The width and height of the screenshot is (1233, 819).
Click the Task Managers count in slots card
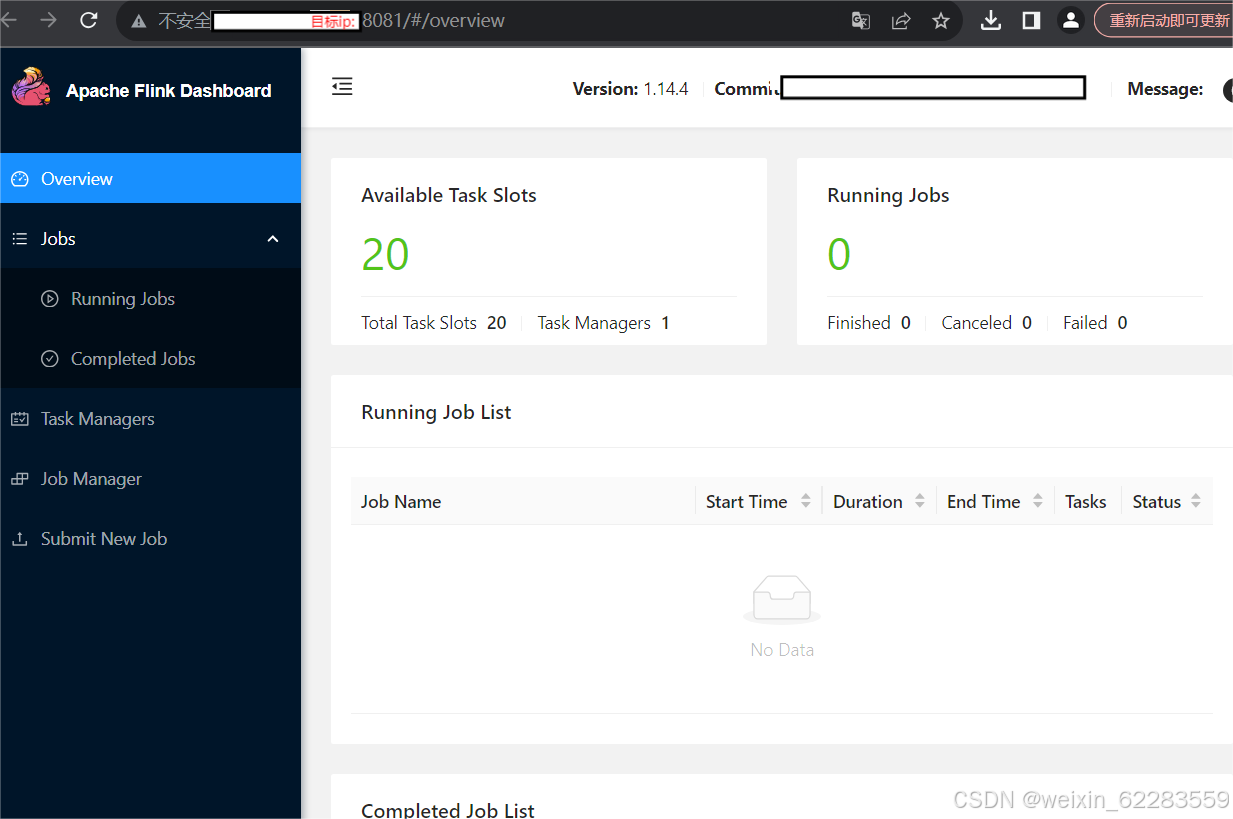click(x=666, y=323)
